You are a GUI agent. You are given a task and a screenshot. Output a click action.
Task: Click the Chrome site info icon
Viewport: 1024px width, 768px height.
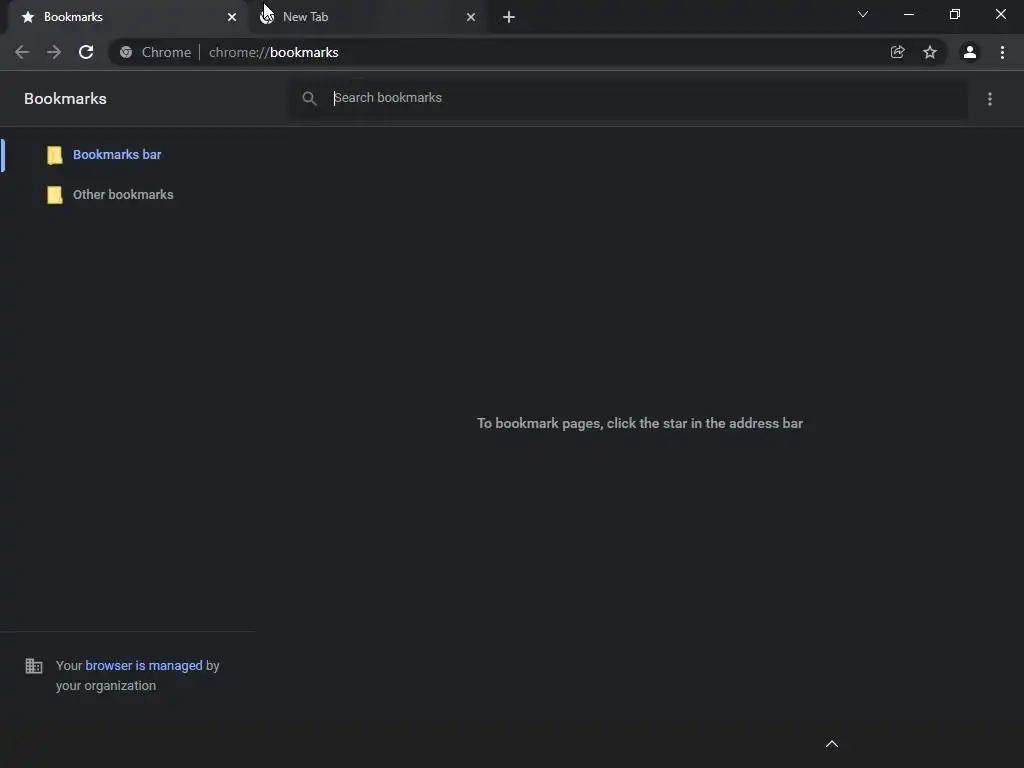pyautogui.click(x=126, y=52)
